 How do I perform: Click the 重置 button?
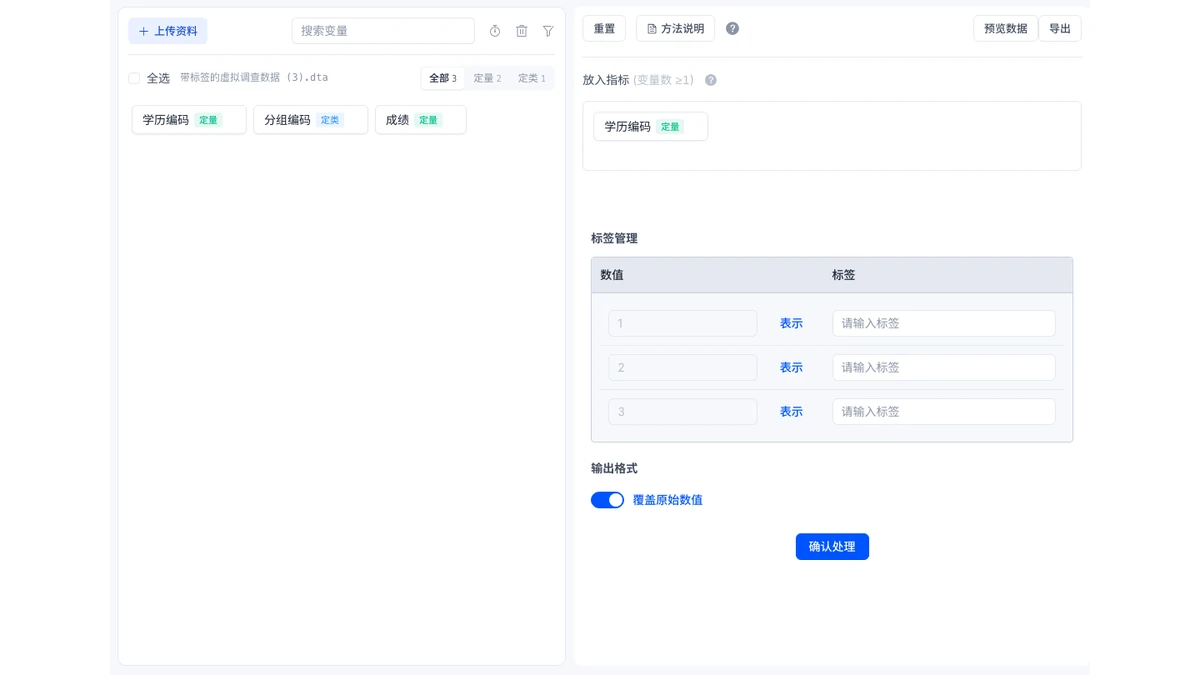[x=604, y=29]
